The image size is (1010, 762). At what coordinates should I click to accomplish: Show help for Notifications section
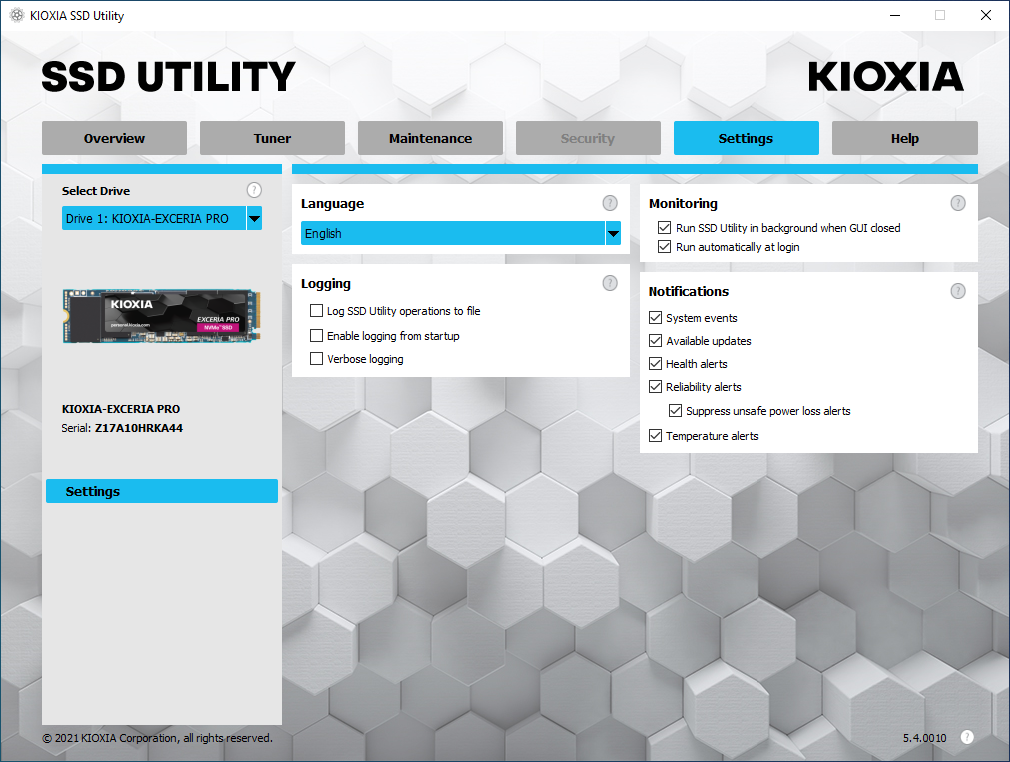(958, 291)
